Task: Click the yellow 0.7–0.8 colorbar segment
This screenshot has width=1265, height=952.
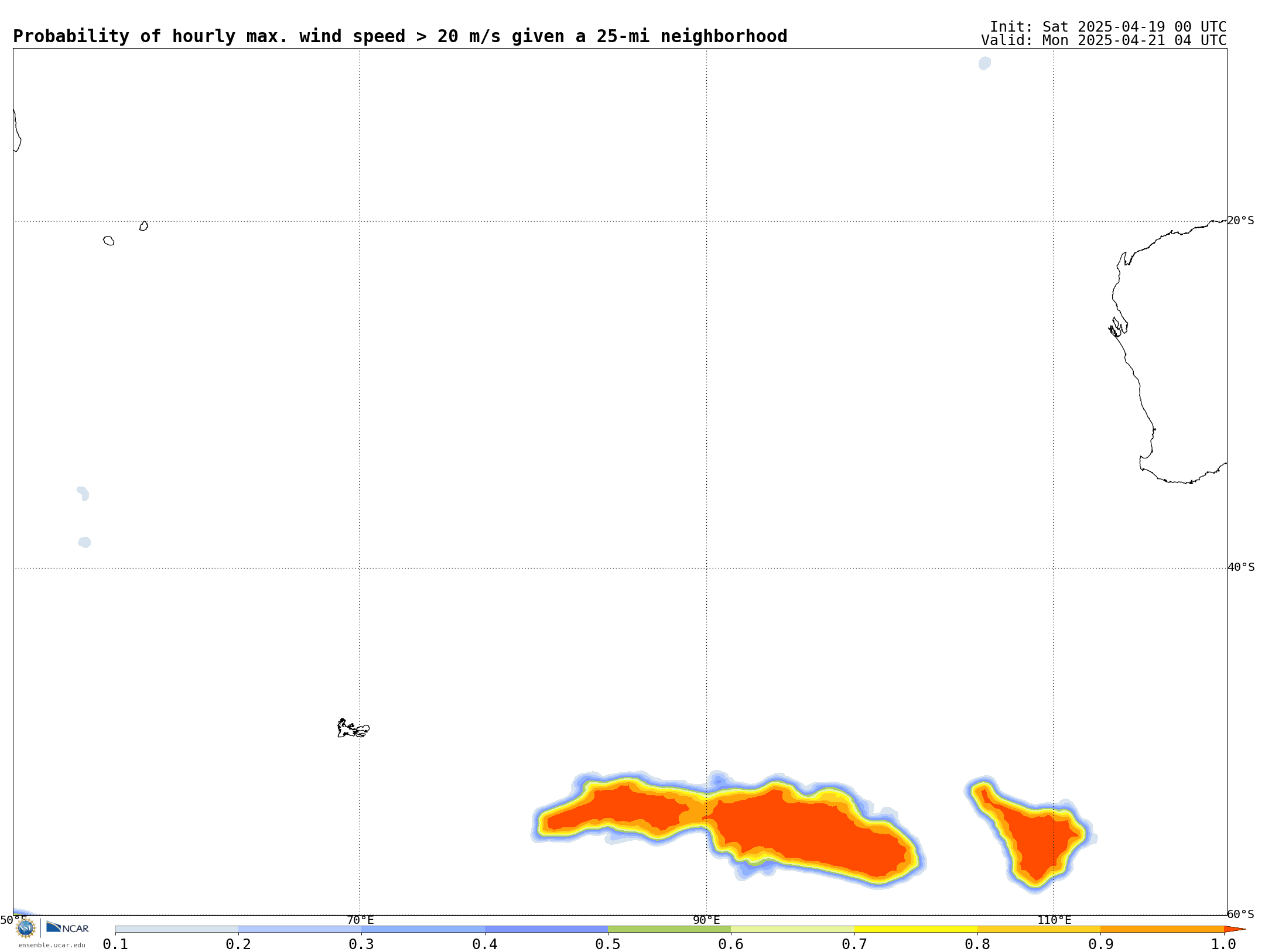Action: (916, 929)
